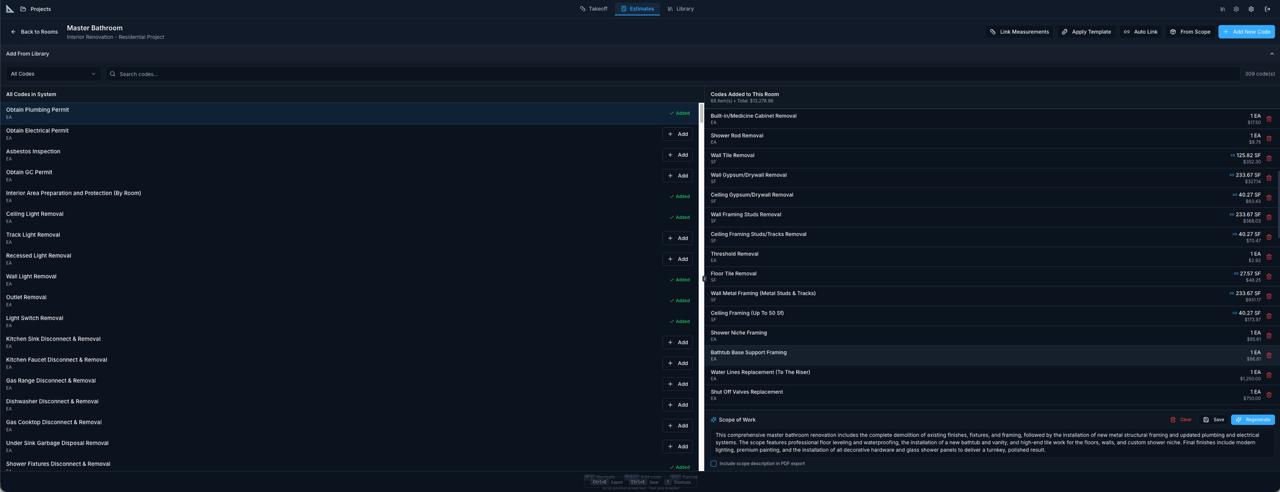Click the scope of work description text area

click(x=992, y=443)
